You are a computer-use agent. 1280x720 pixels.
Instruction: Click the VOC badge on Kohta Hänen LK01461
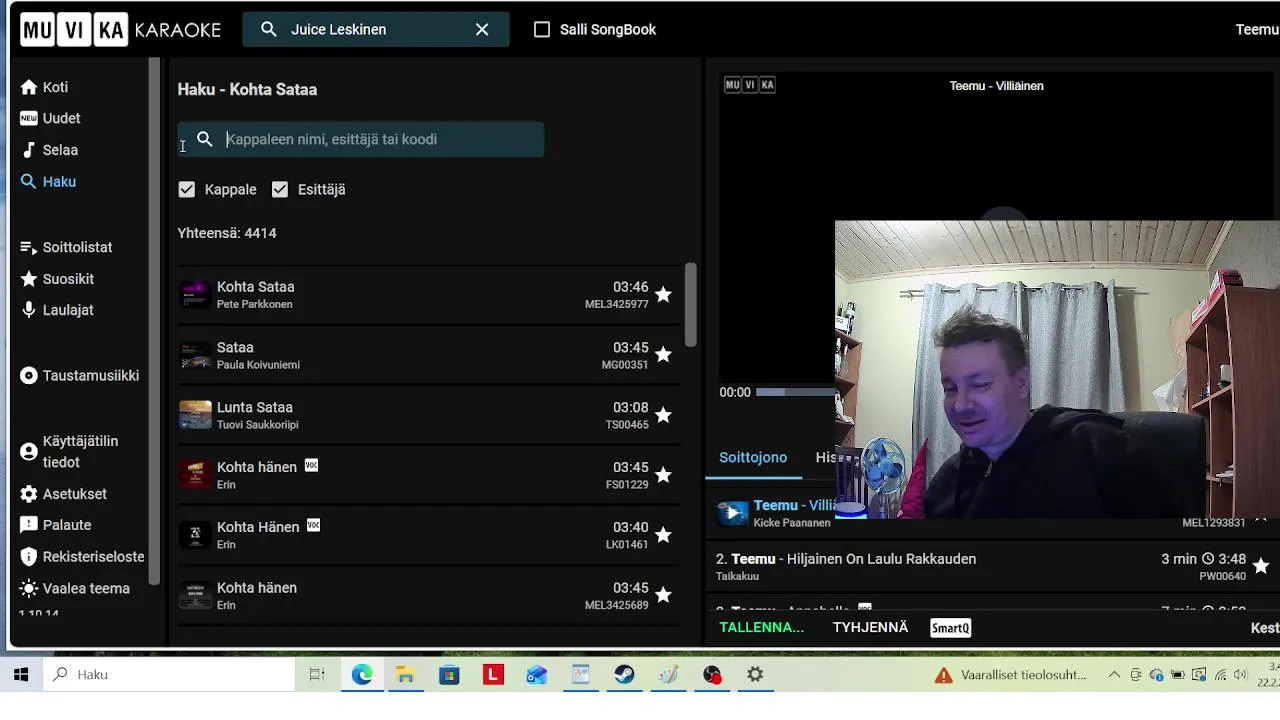(313, 525)
